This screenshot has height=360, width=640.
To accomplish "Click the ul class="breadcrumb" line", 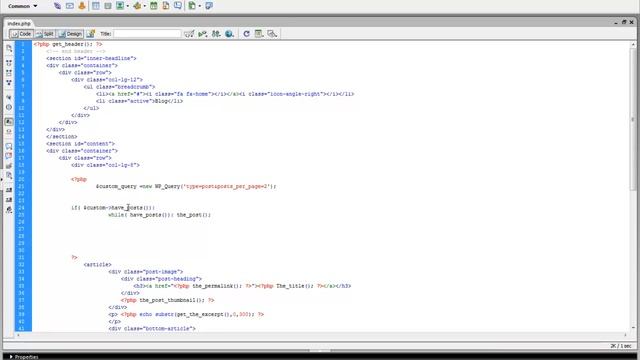I will point(119,87).
